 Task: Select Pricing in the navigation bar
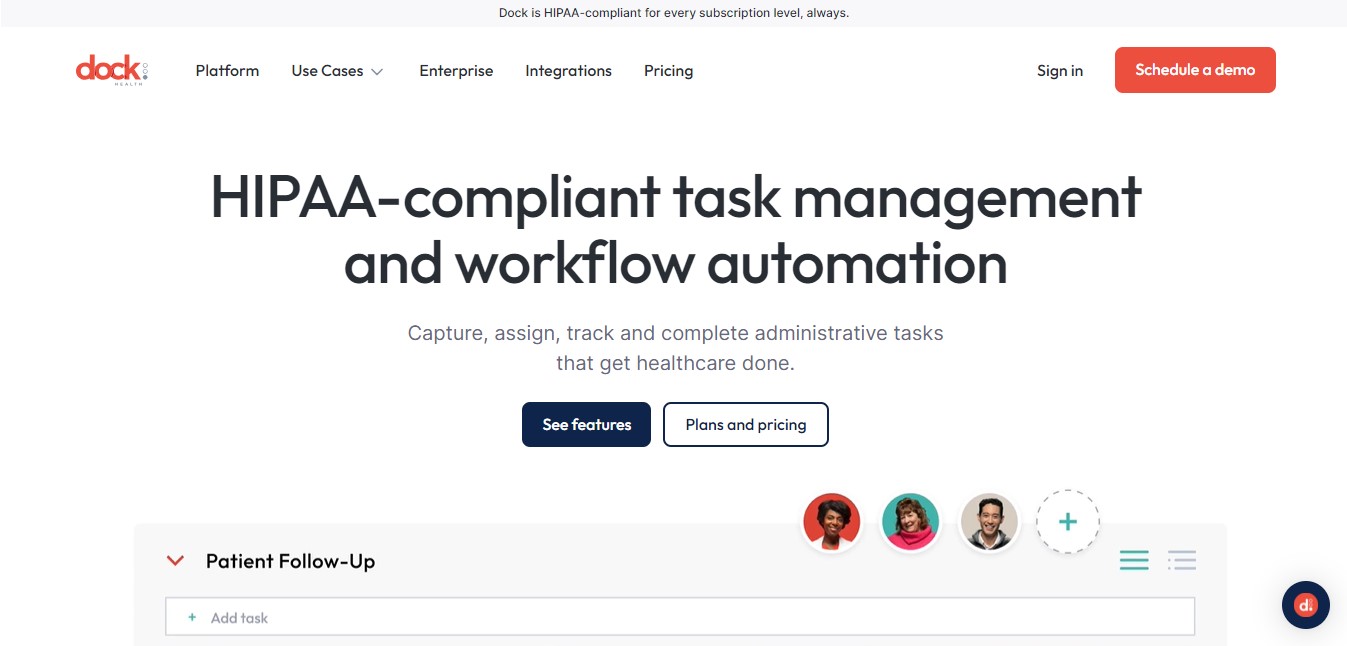pyautogui.click(x=668, y=71)
